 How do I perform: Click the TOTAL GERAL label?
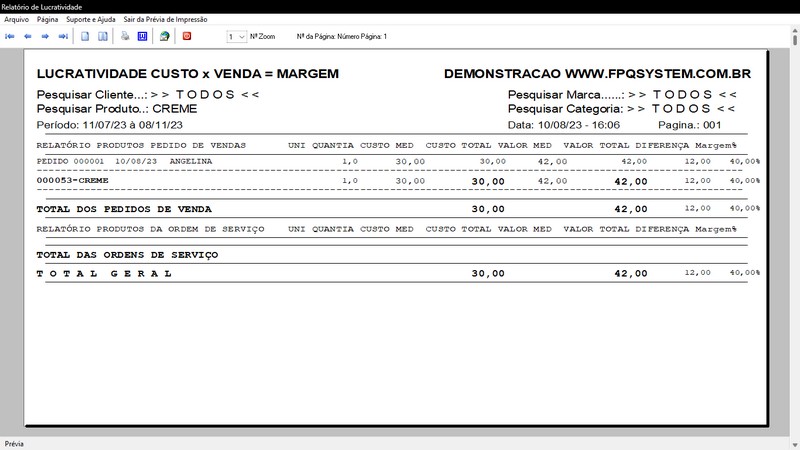pyautogui.click(x=104, y=273)
